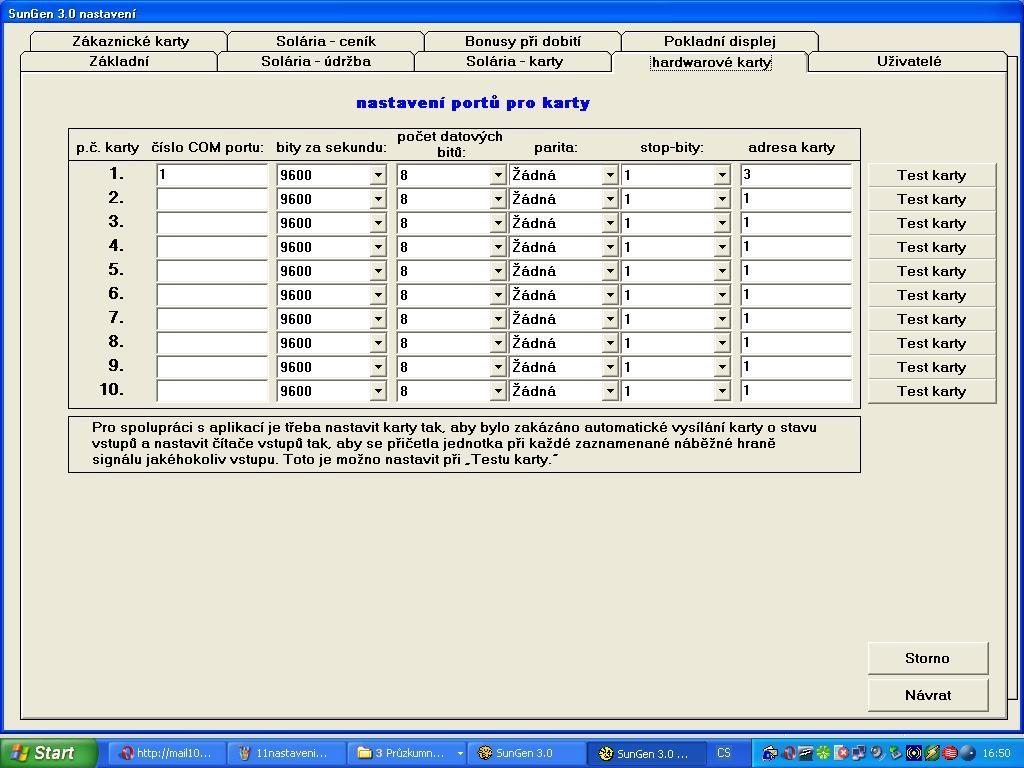Start Test karty for card 8
Viewport: 1024px width, 768px height.
931,343
